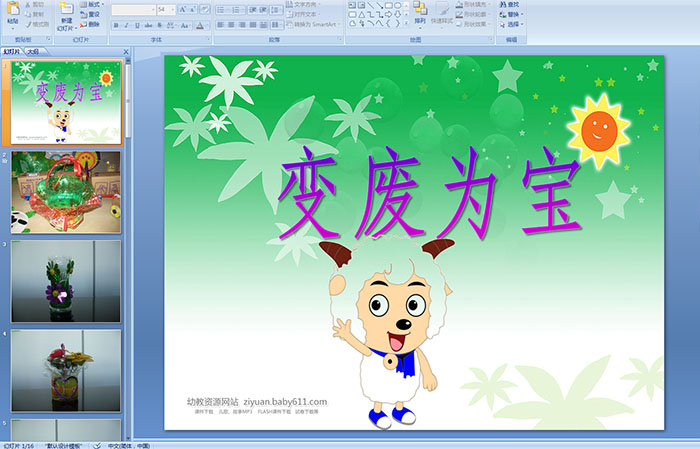Pick the Line shape from gallery
The width and height of the screenshot is (700, 449).
tap(371, 5)
